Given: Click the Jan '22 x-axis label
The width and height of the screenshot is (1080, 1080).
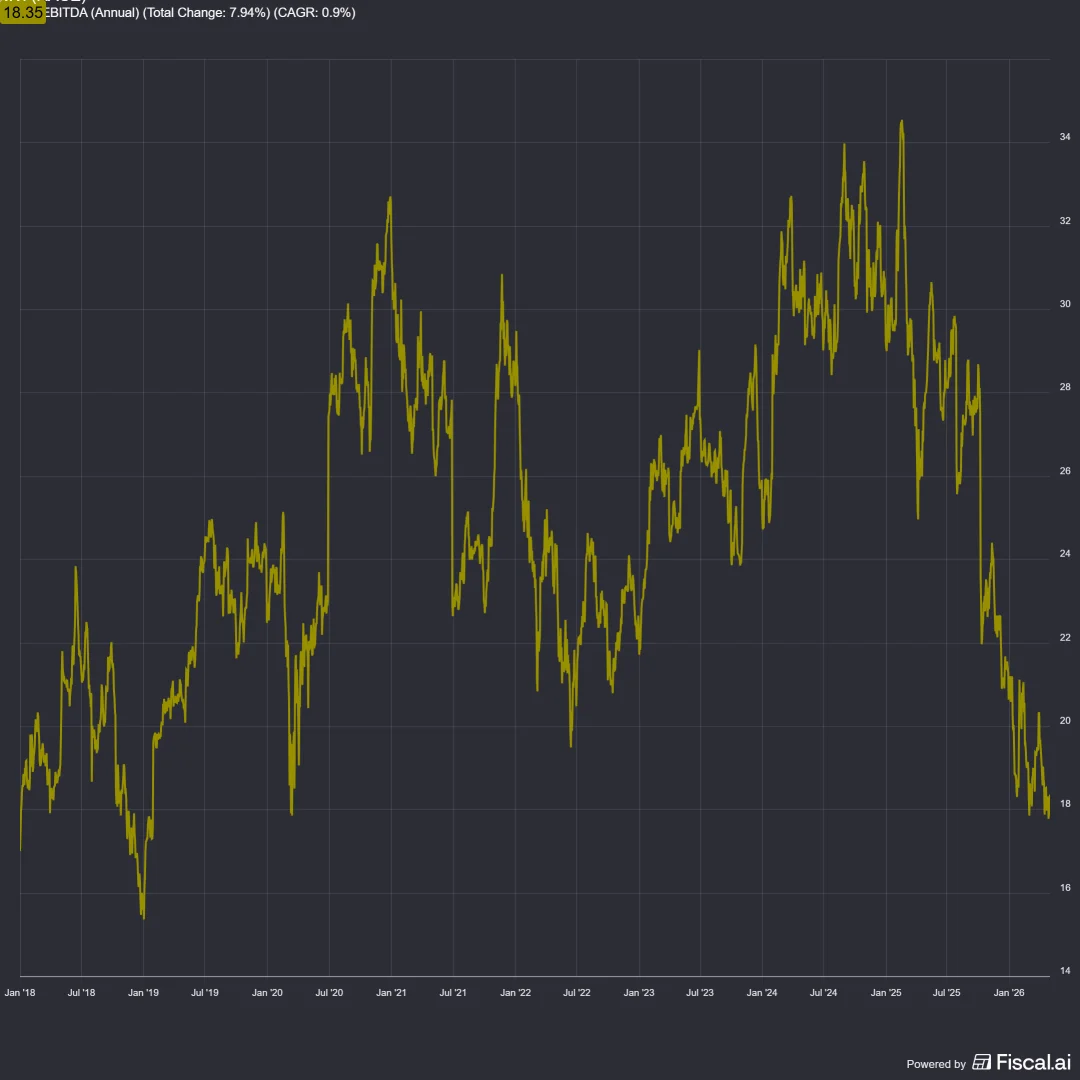Looking at the screenshot, I should (x=515, y=993).
